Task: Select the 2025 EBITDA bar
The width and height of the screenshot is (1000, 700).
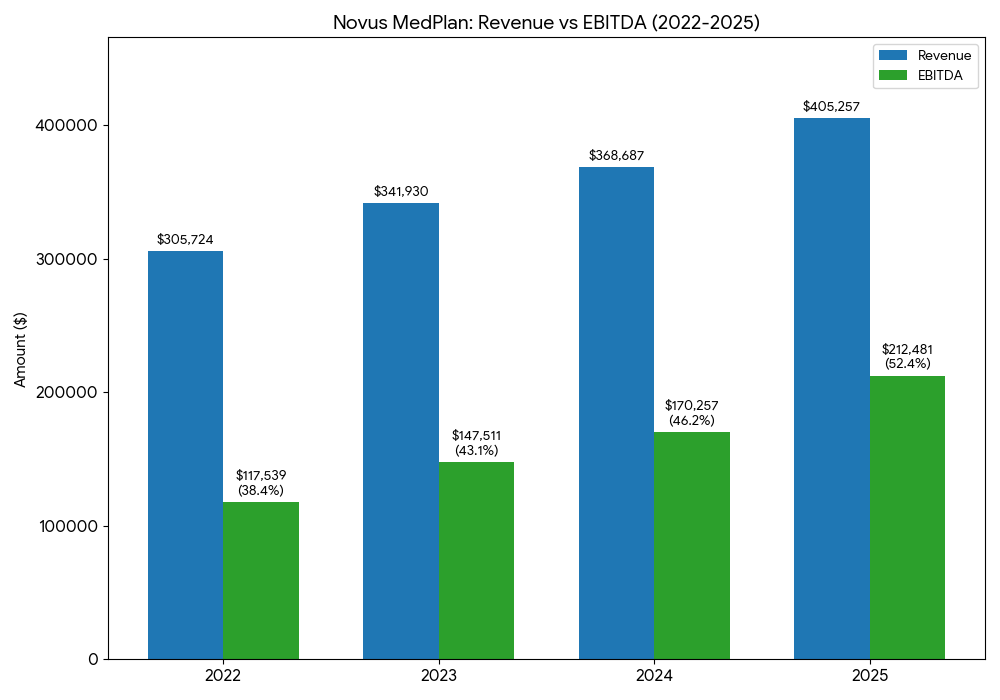Action: pos(907,517)
